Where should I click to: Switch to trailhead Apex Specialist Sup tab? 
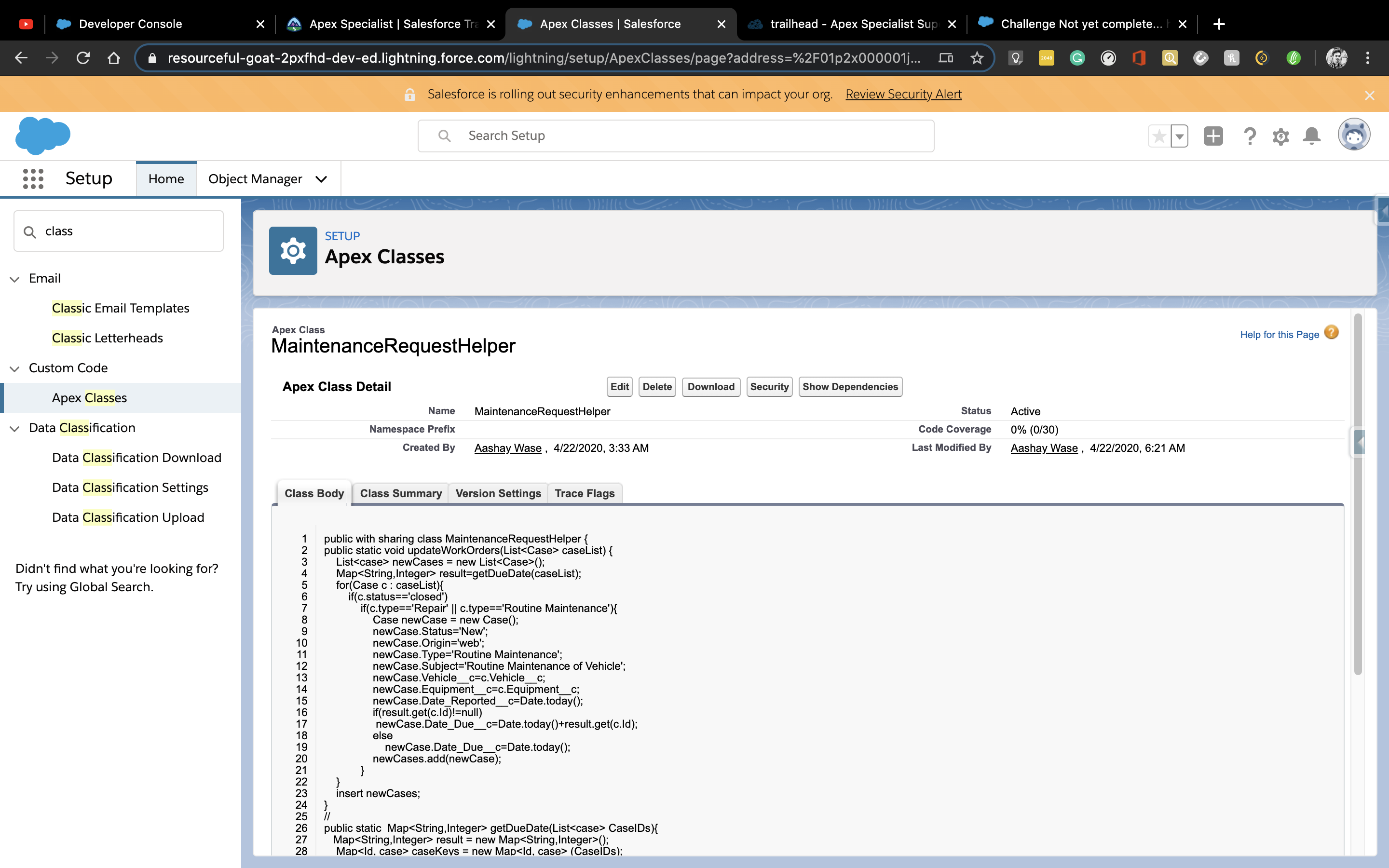point(852,24)
